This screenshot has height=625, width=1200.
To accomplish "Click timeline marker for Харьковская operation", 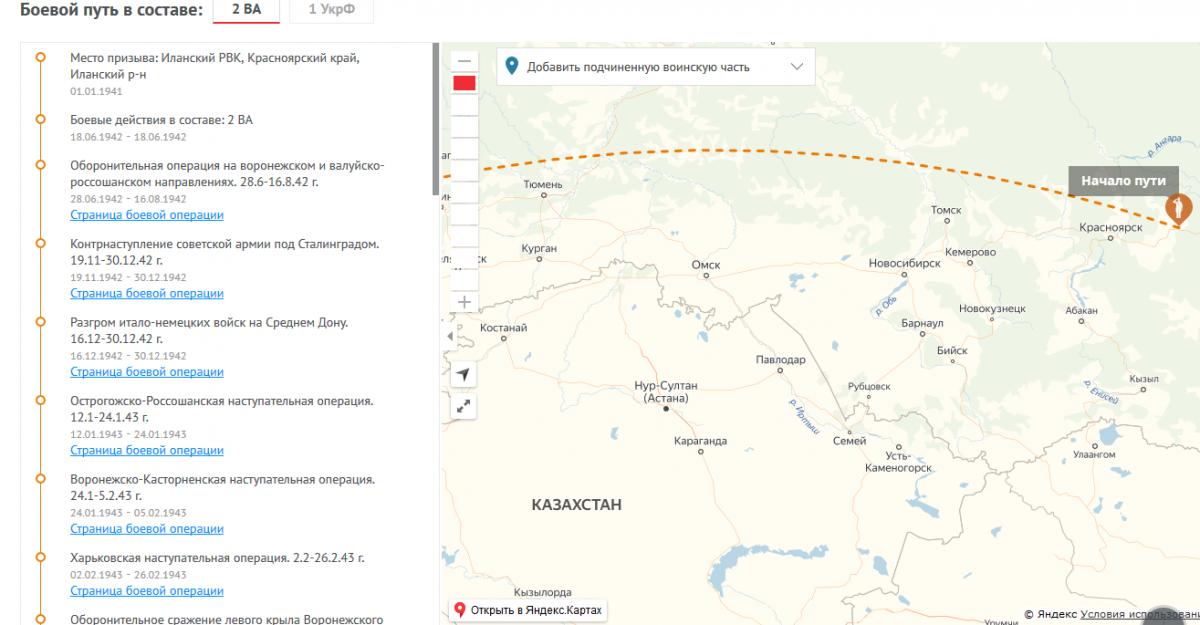I will (x=40, y=557).
